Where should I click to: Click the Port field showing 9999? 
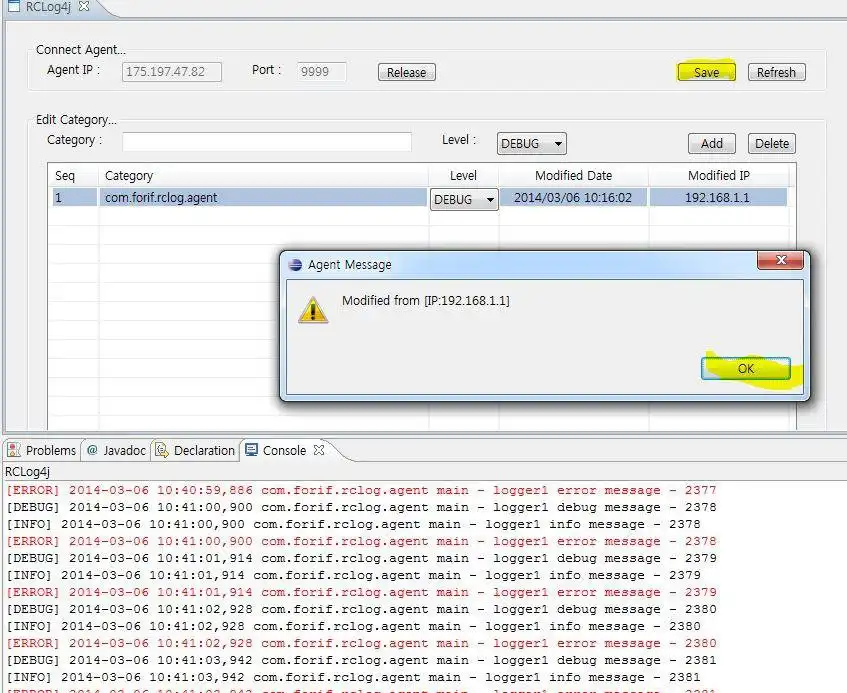321,71
